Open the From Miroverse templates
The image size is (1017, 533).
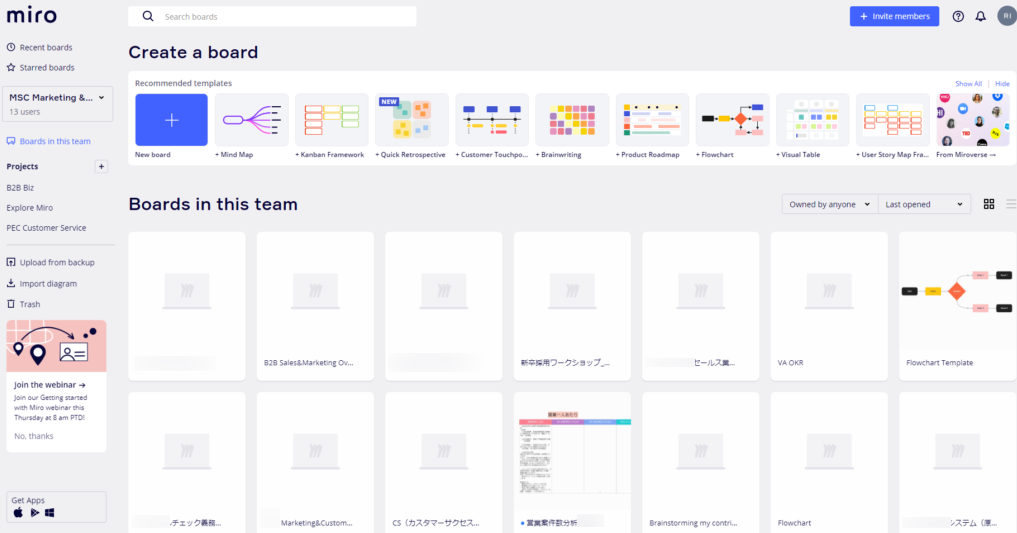[973, 120]
